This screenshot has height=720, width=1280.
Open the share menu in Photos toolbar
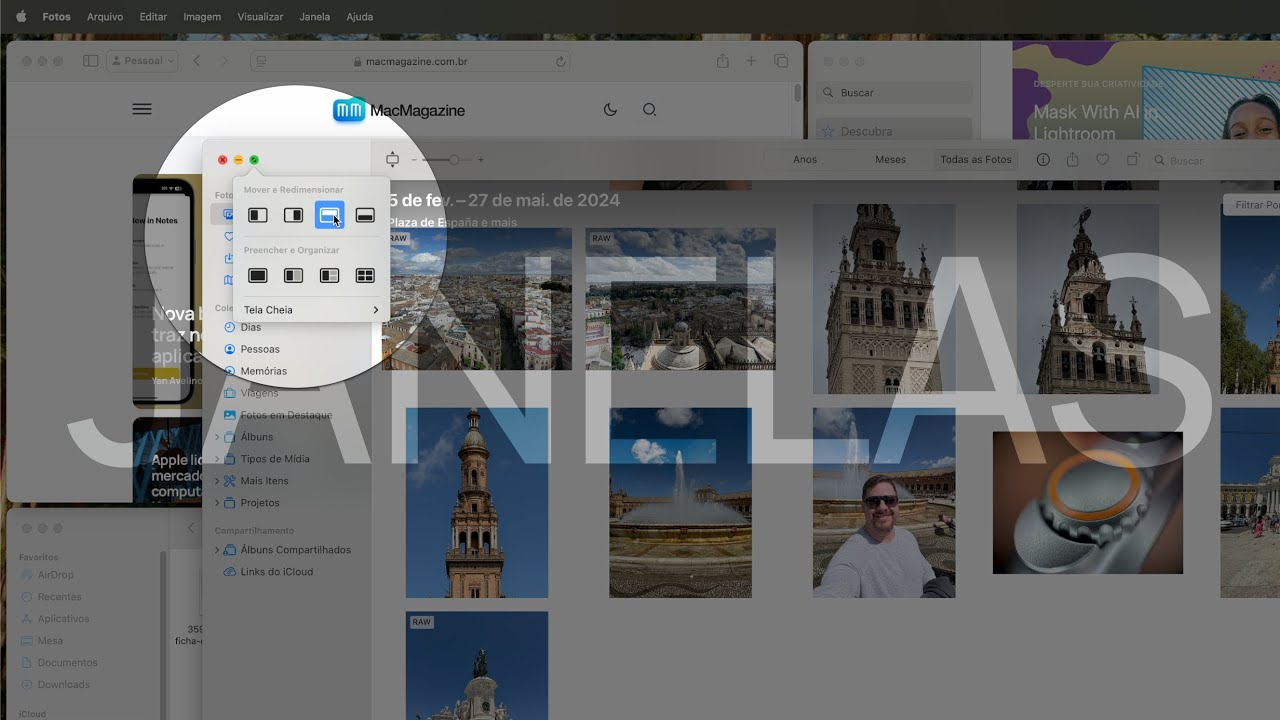(1073, 160)
